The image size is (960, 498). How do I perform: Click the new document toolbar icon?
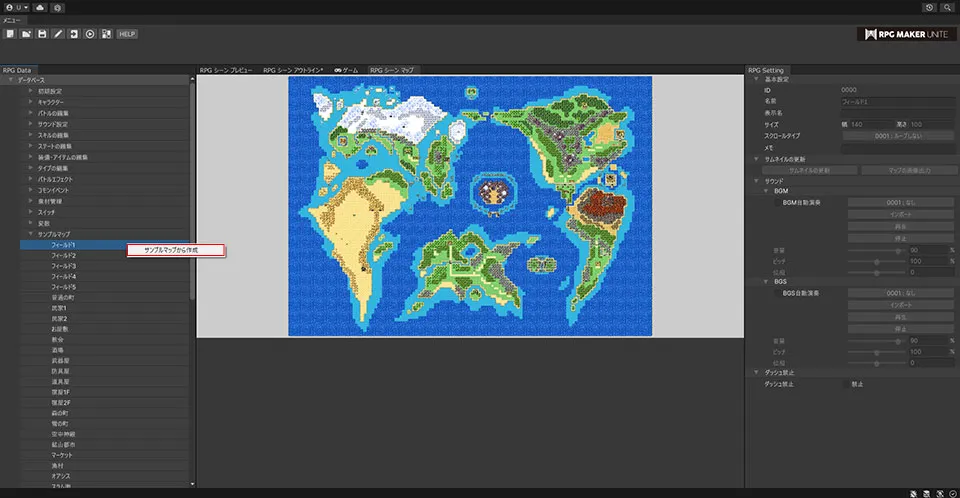point(9,34)
